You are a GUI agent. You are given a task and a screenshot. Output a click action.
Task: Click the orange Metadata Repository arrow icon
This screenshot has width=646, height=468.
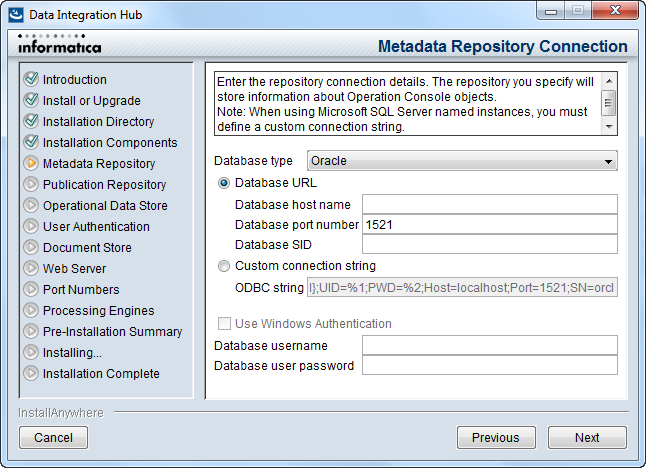click(31, 163)
